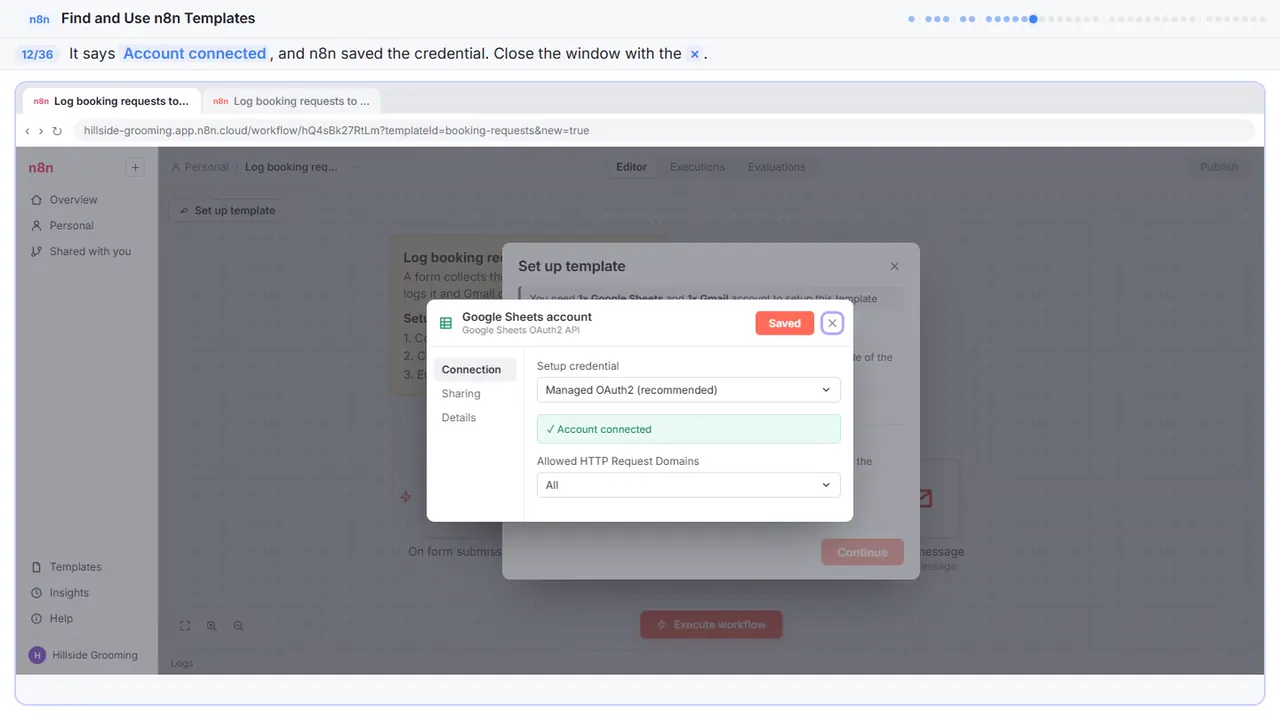The width and height of the screenshot is (1280, 720).
Task: Click the Saved button in credential dialog
Action: coord(784,323)
